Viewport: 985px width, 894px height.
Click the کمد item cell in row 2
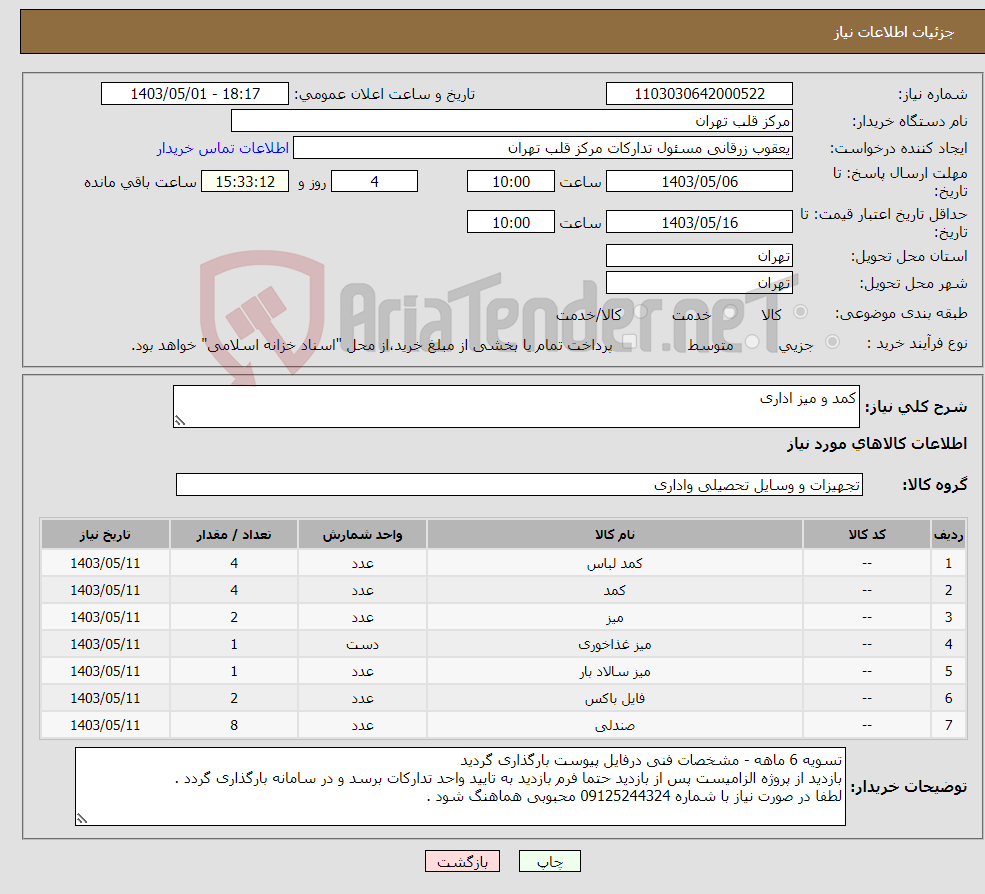614,591
